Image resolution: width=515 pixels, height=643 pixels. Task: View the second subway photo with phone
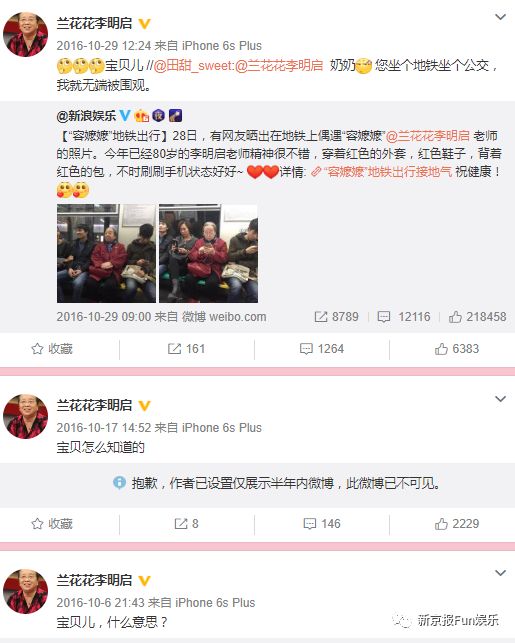point(208,253)
